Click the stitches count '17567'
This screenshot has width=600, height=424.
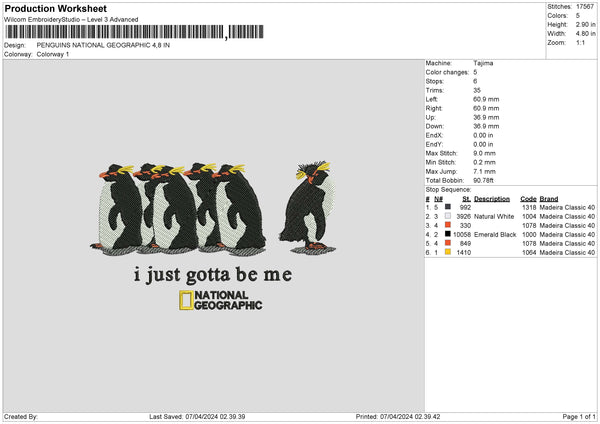pyautogui.click(x=585, y=7)
